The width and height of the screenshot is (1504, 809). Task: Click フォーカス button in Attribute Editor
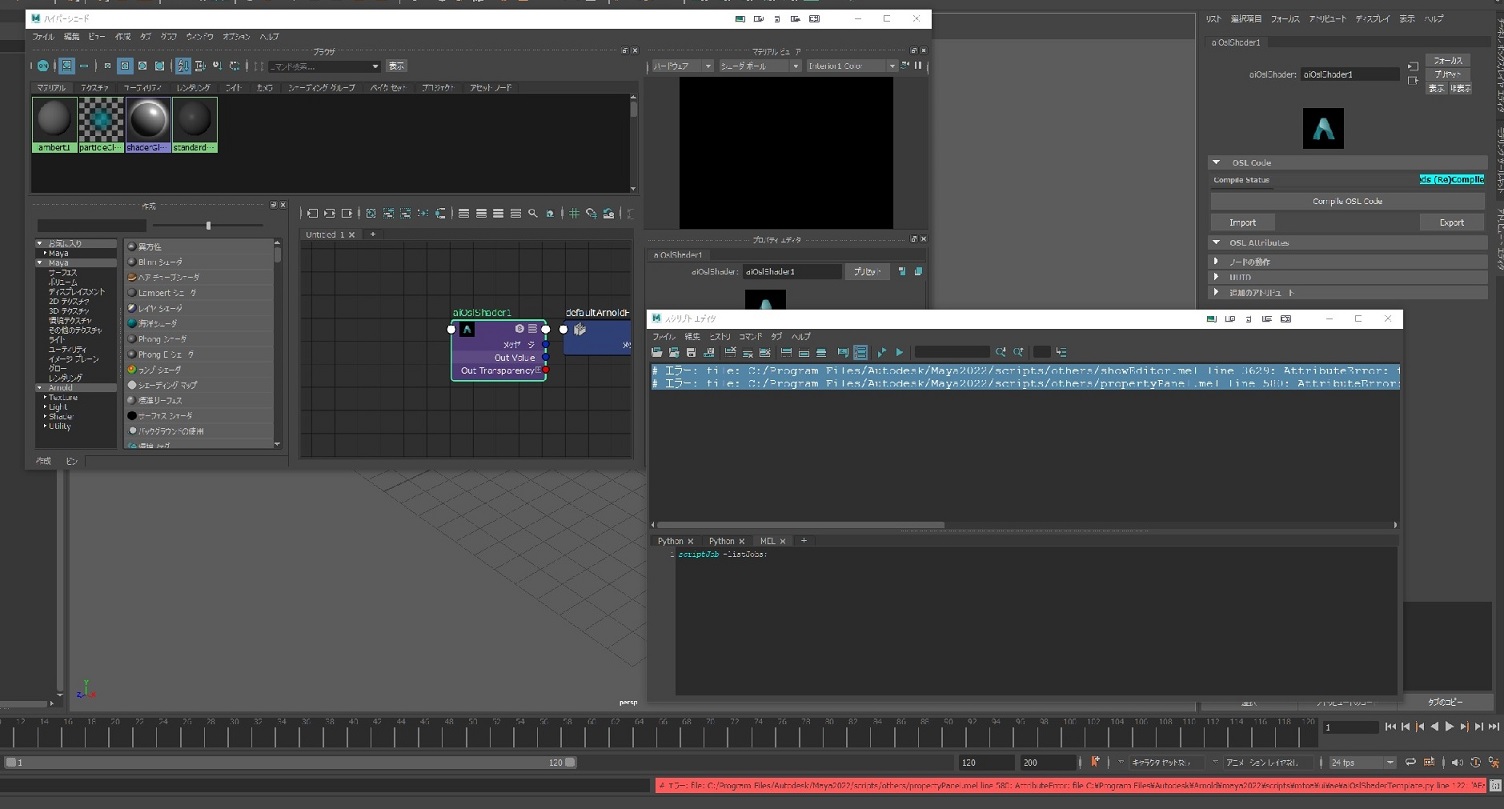coord(1448,61)
